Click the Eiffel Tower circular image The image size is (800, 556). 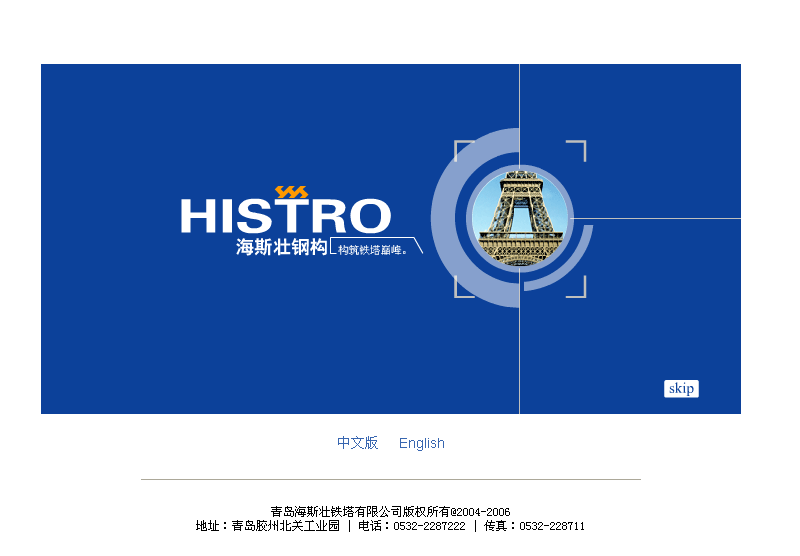[x=519, y=218]
